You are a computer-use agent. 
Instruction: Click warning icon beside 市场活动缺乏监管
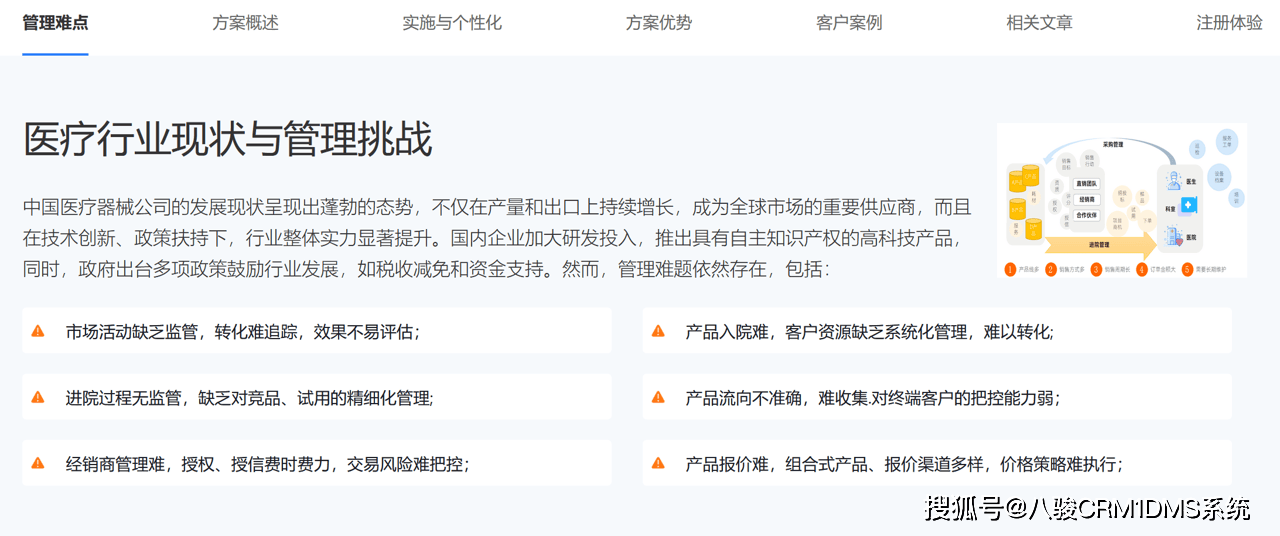tap(38, 331)
